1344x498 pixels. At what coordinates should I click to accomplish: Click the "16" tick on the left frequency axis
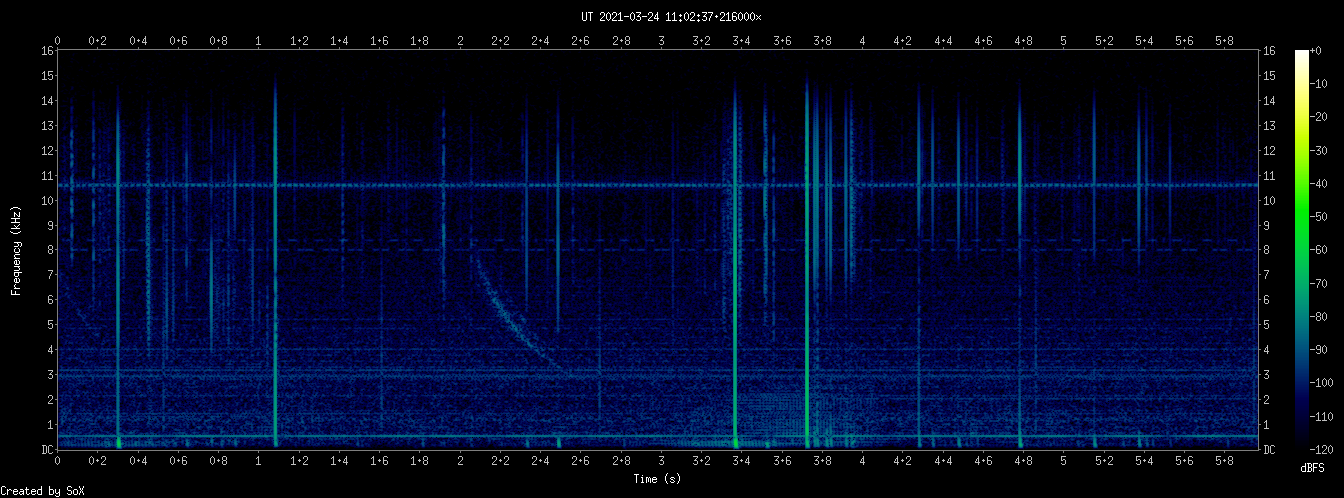[x=47, y=50]
